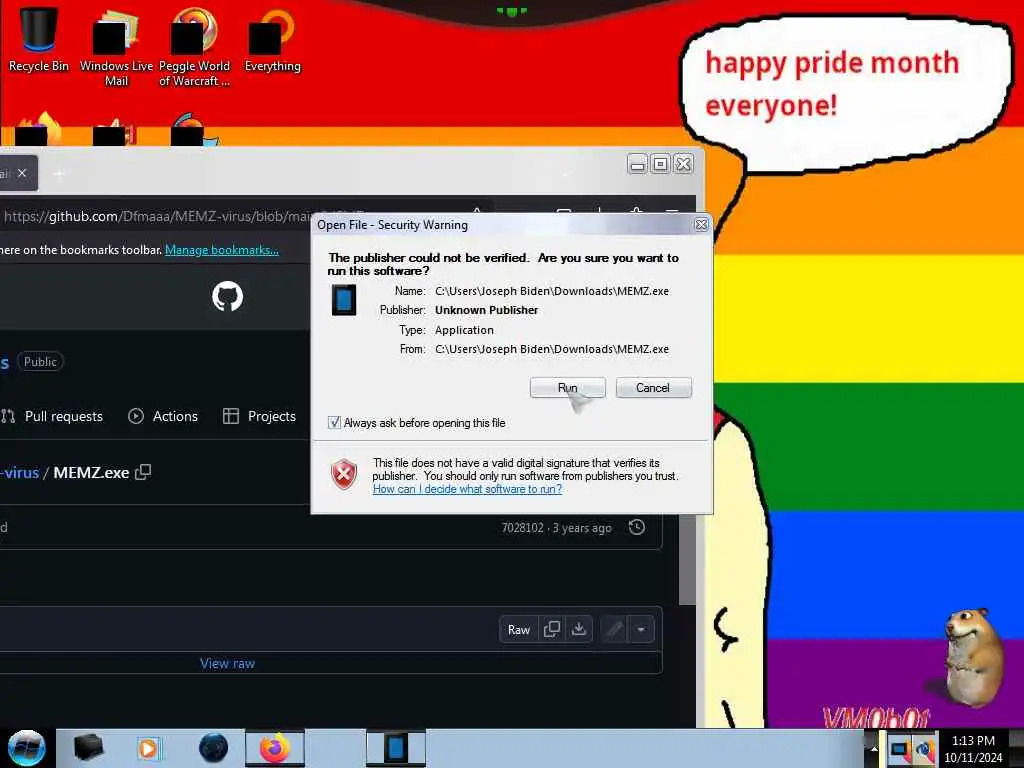Switch to Firefox in taskbar
Viewport: 1024px width, 768px height.
275,748
